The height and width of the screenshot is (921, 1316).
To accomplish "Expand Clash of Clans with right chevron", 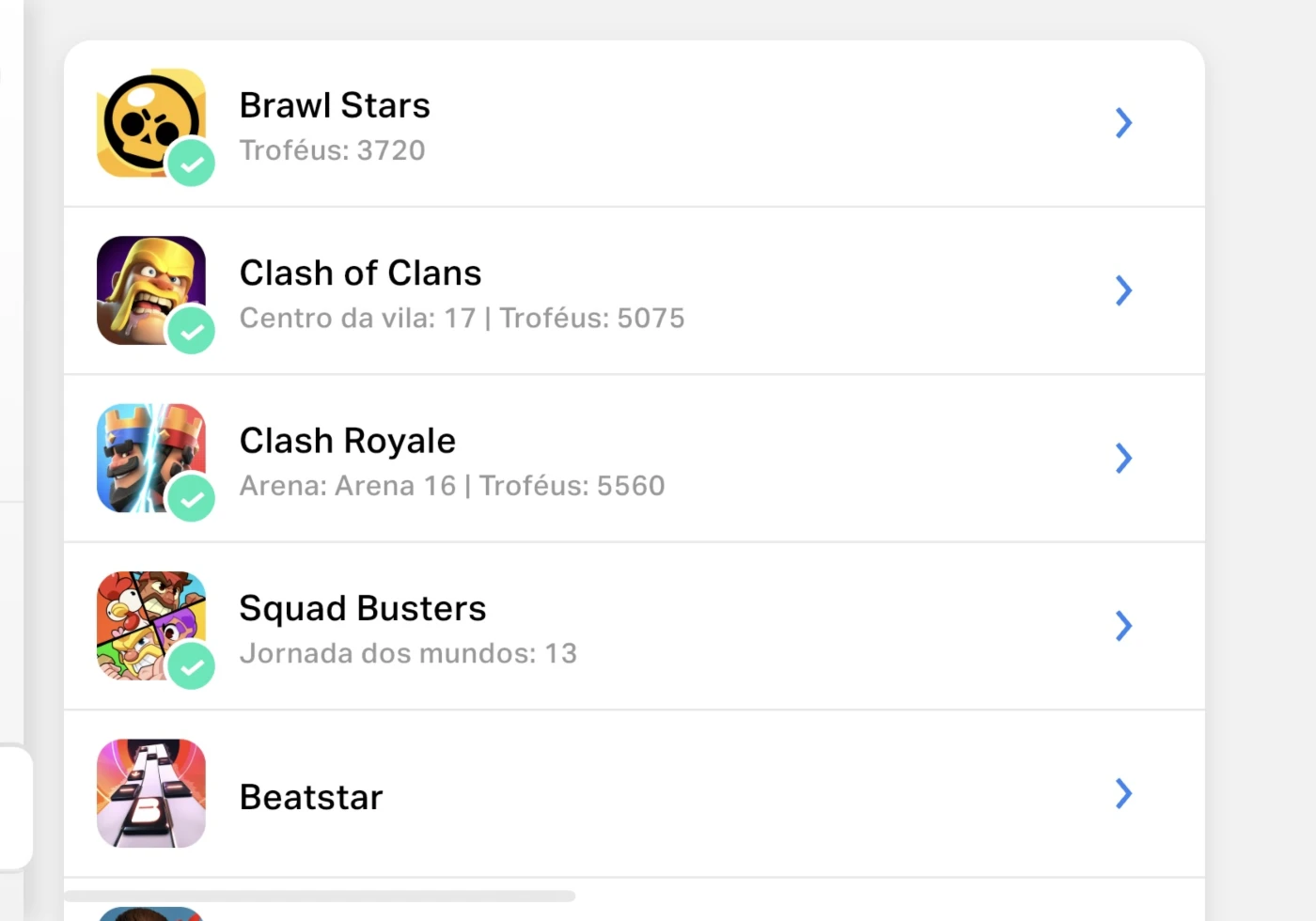I will [x=1123, y=290].
